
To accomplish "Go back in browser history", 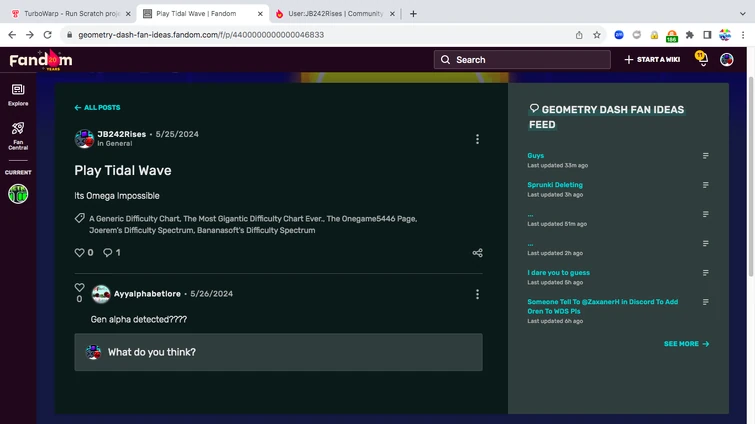I will (x=12, y=35).
